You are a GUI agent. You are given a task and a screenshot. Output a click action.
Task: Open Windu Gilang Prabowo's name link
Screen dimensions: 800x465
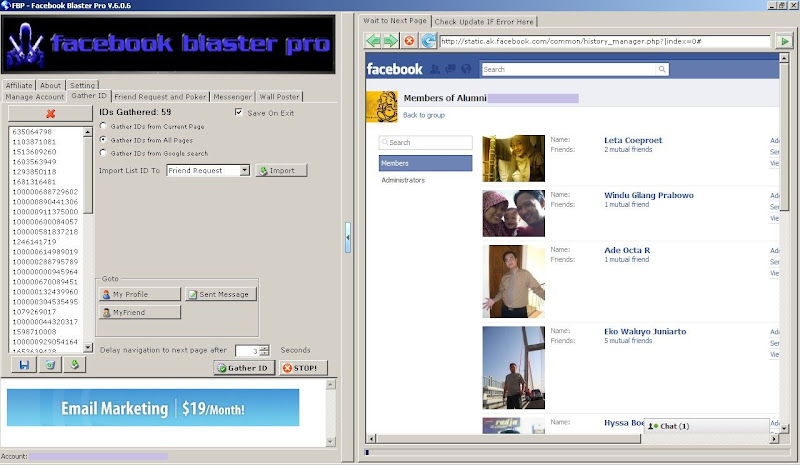pyautogui.click(x=648, y=195)
